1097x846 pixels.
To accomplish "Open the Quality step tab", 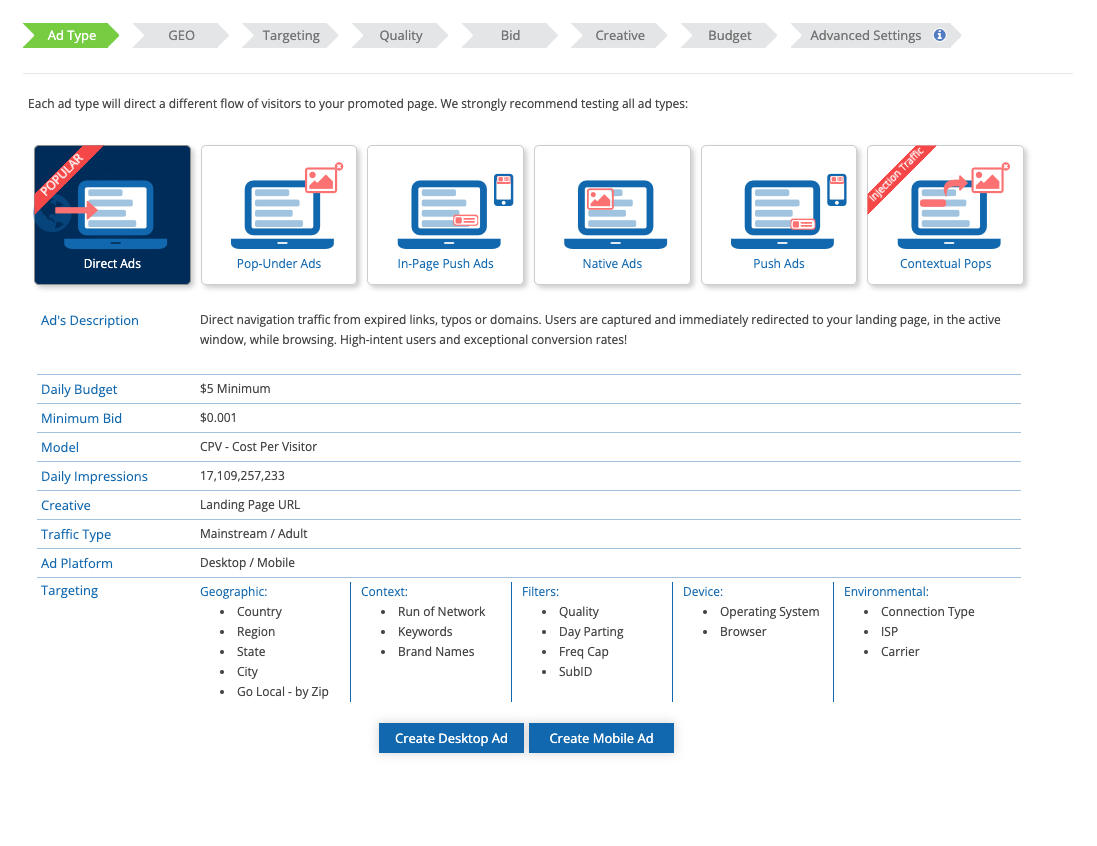I will (x=400, y=35).
